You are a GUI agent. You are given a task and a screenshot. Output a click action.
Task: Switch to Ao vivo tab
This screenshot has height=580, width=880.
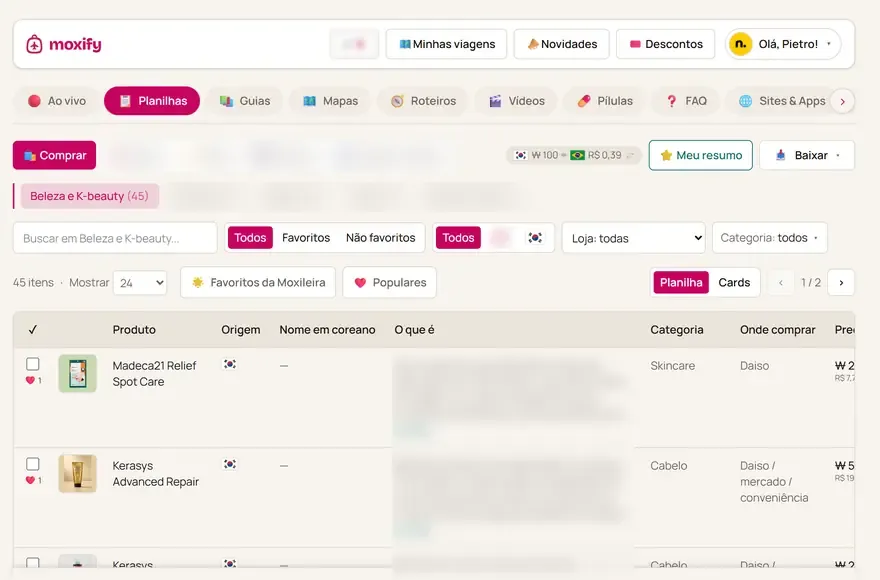click(x=58, y=101)
